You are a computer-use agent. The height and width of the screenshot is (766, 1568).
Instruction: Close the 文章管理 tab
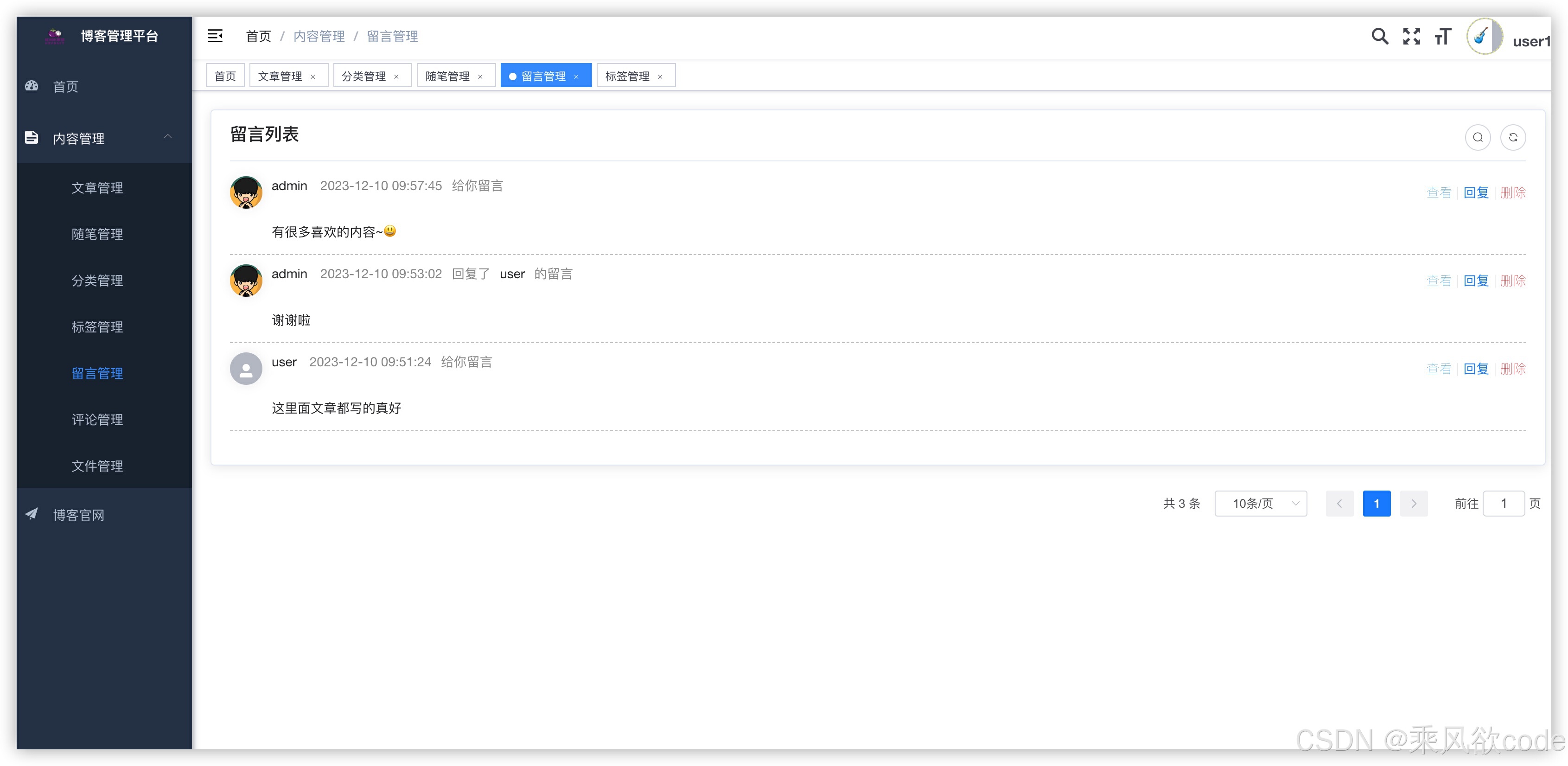click(x=313, y=77)
